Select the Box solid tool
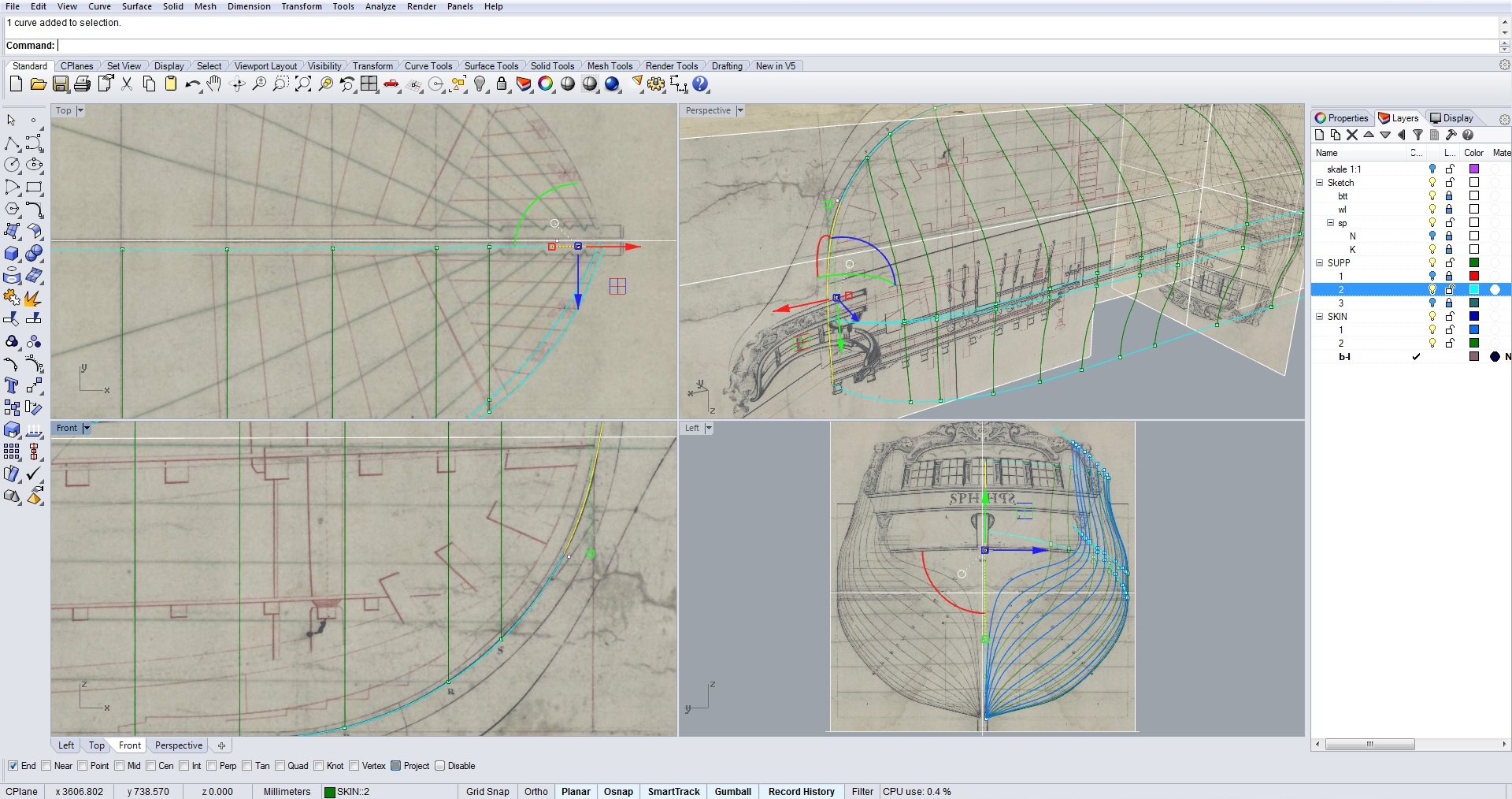Screen dimensions: 1512x799 [x=12, y=254]
